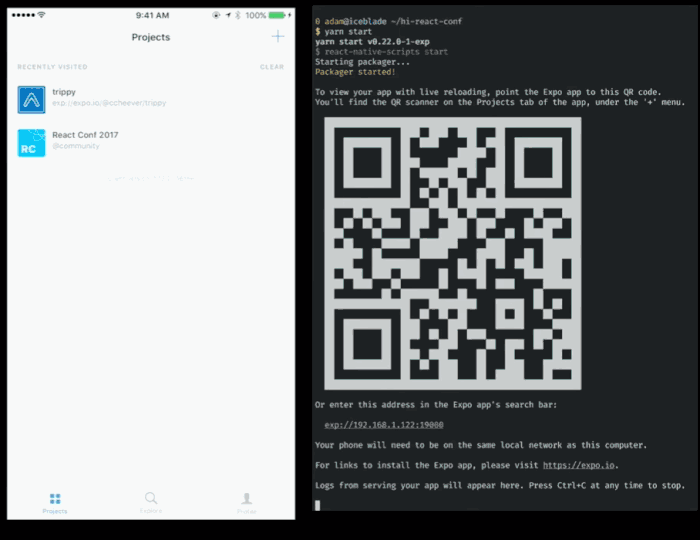Image resolution: width=700 pixels, height=540 pixels.
Task: Select the Projects tab grid icon
Action: (x=55, y=498)
